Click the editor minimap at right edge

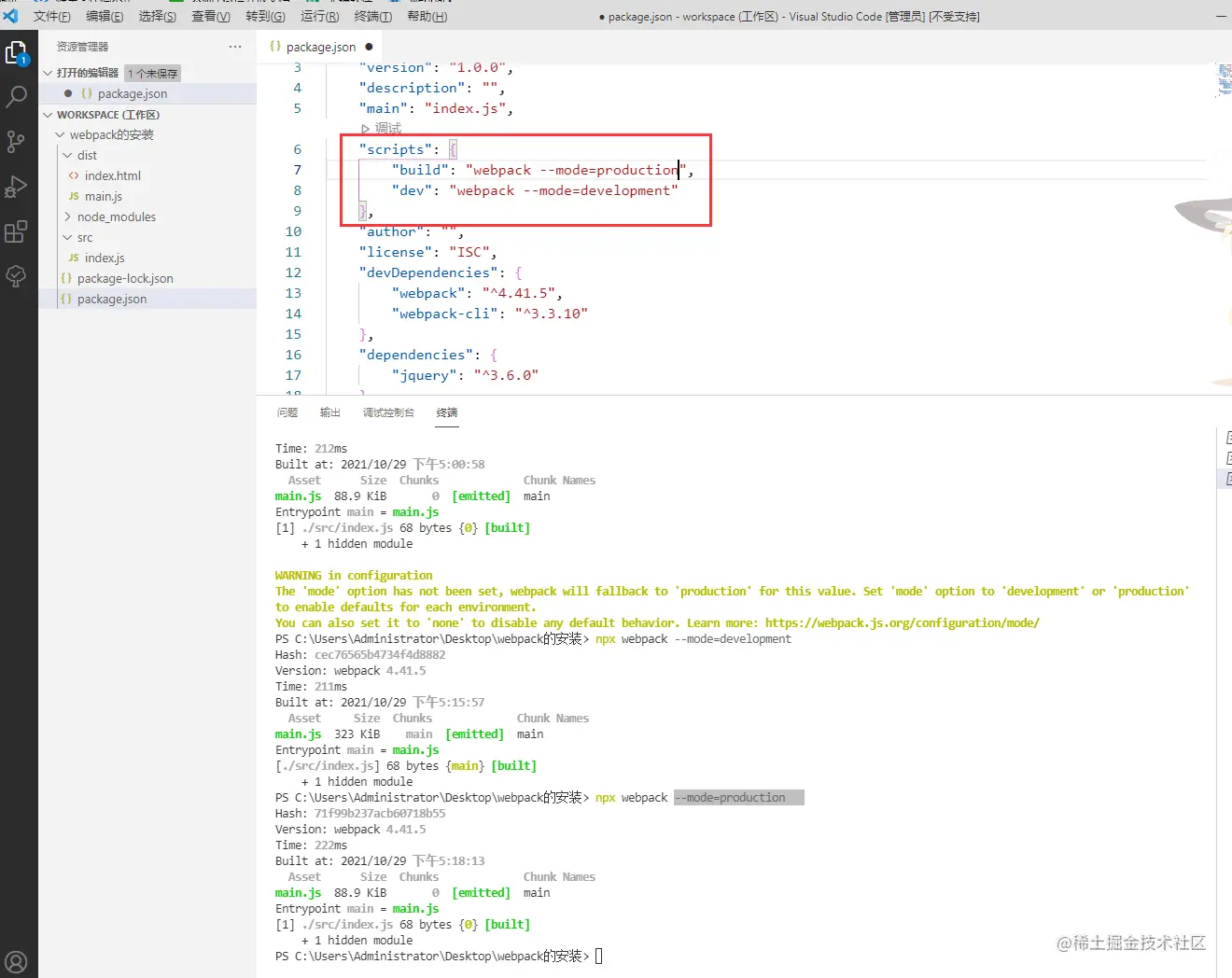click(x=1224, y=80)
